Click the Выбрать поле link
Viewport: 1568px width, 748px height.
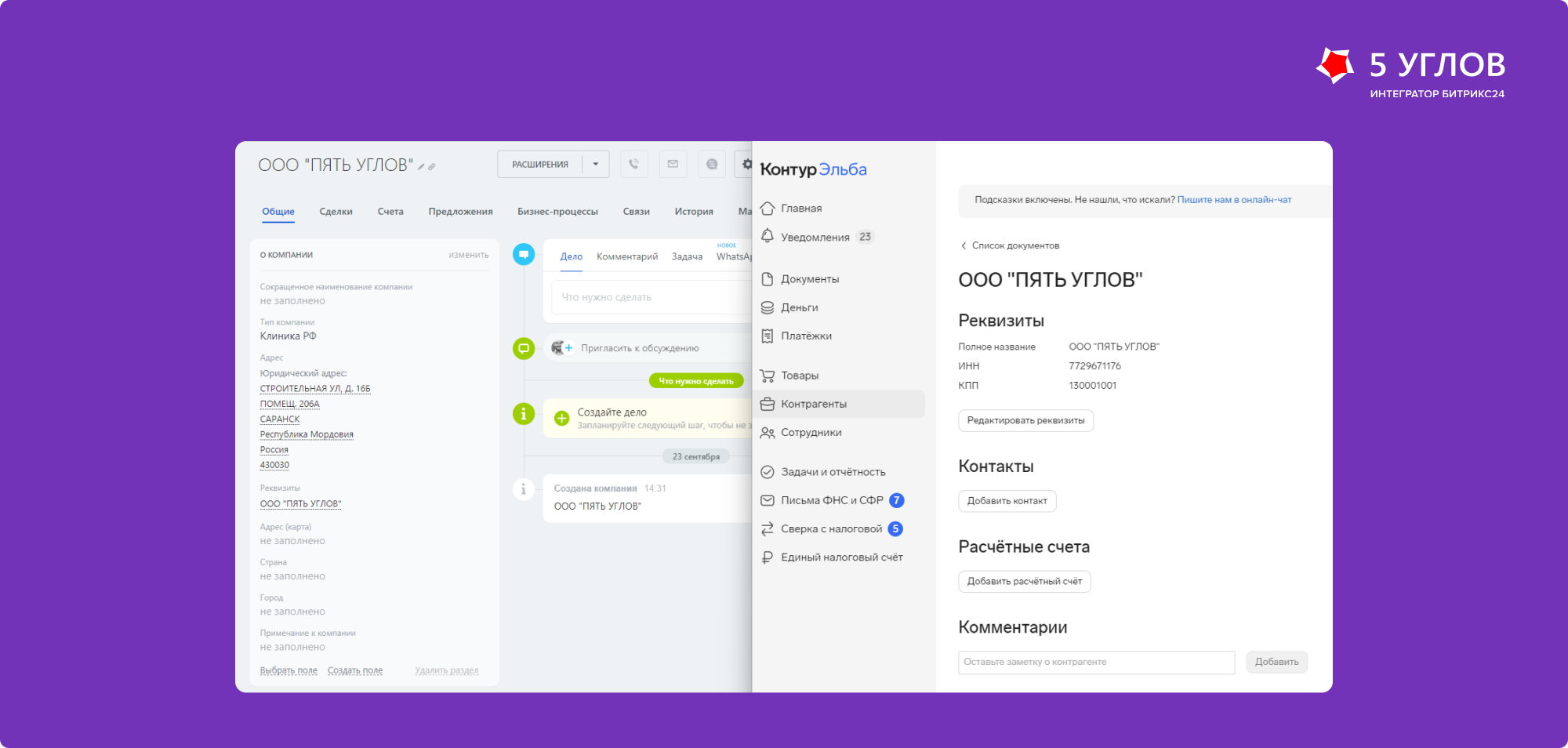pyautogui.click(x=289, y=670)
